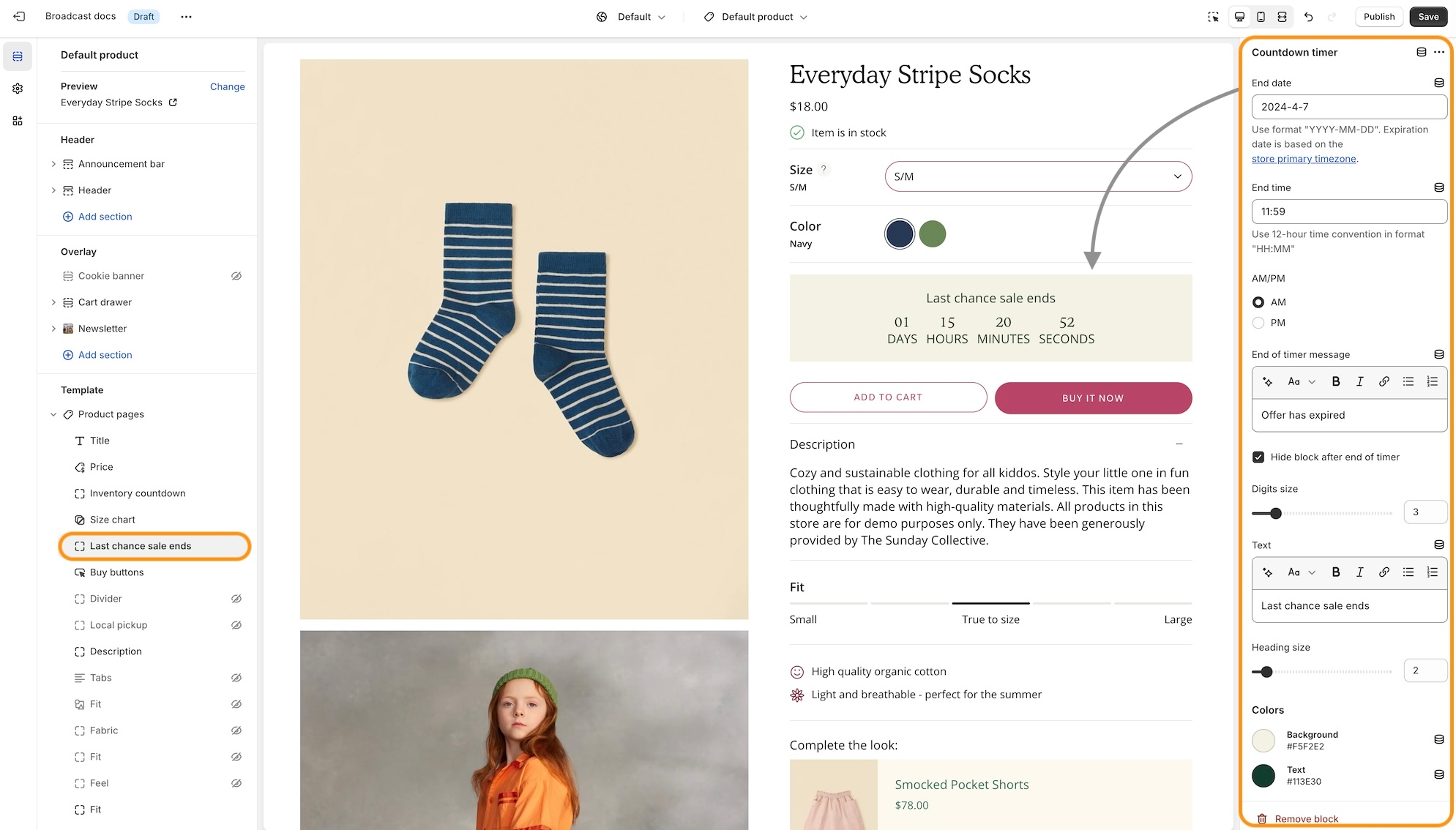
Task: Click the Publish button
Action: (1379, 17)
